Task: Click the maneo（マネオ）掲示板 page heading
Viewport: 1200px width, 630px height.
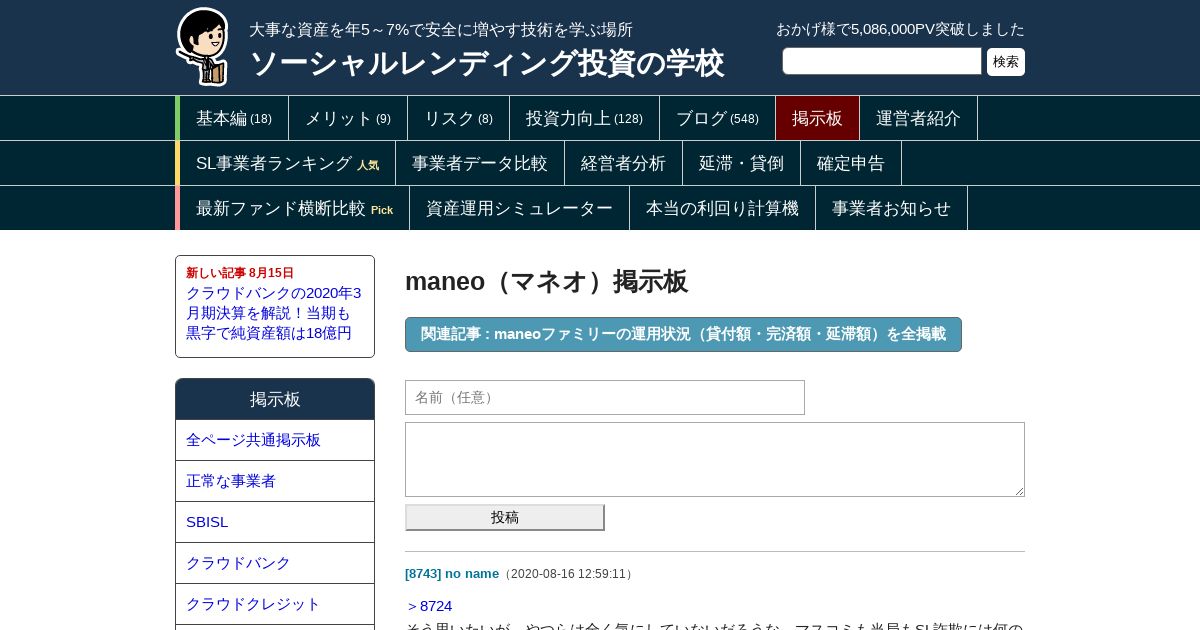Action: (x=546, y=281)
